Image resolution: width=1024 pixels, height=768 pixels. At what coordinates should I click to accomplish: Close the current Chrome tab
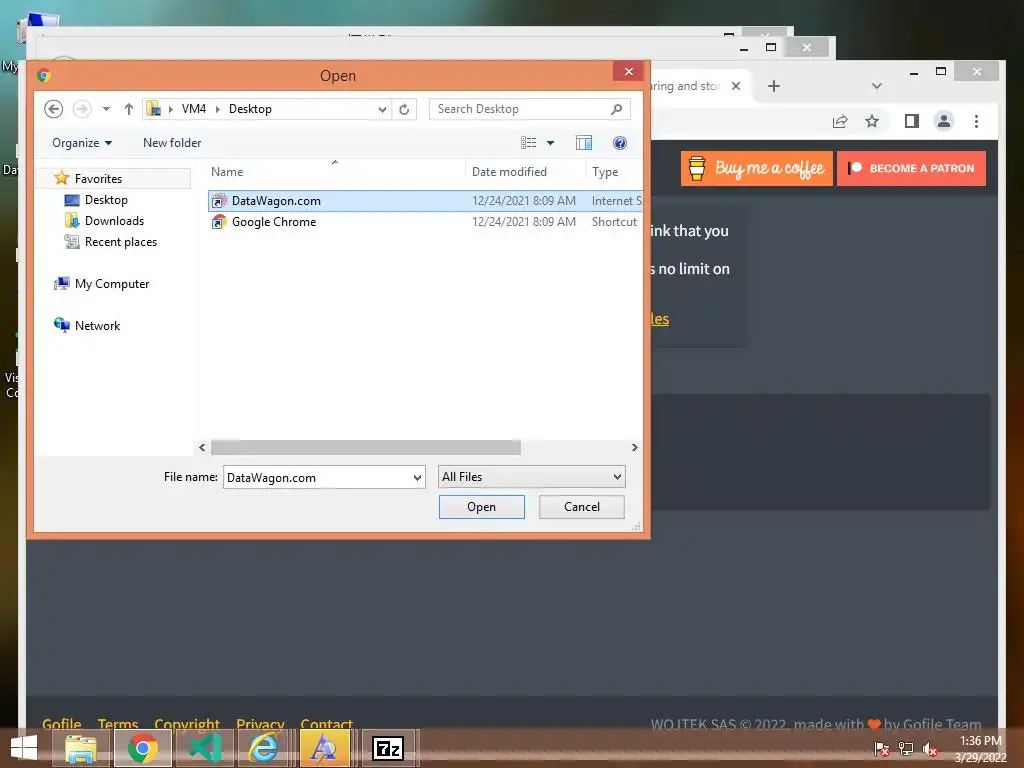(736, 86)
